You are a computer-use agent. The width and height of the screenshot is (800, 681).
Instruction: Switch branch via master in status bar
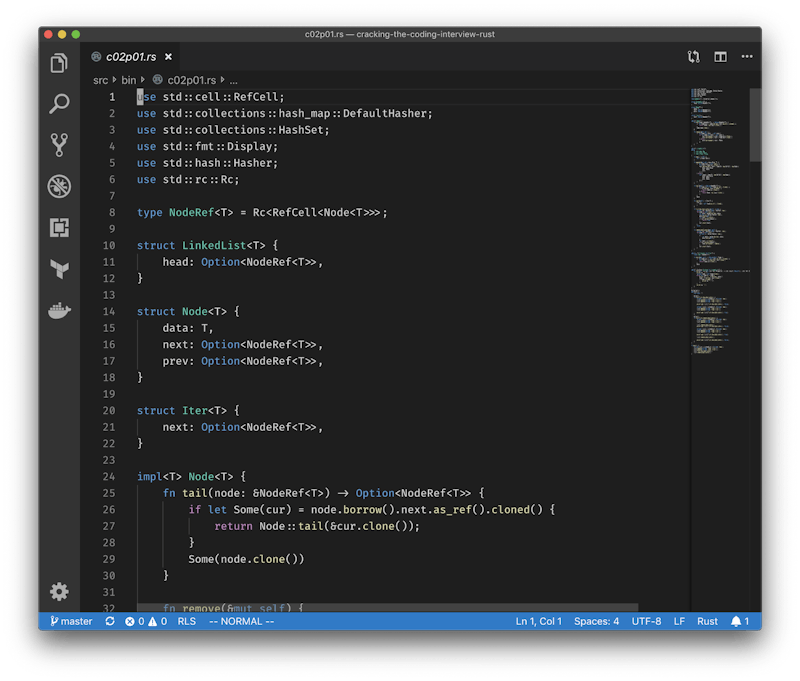[x=70, y=621]
